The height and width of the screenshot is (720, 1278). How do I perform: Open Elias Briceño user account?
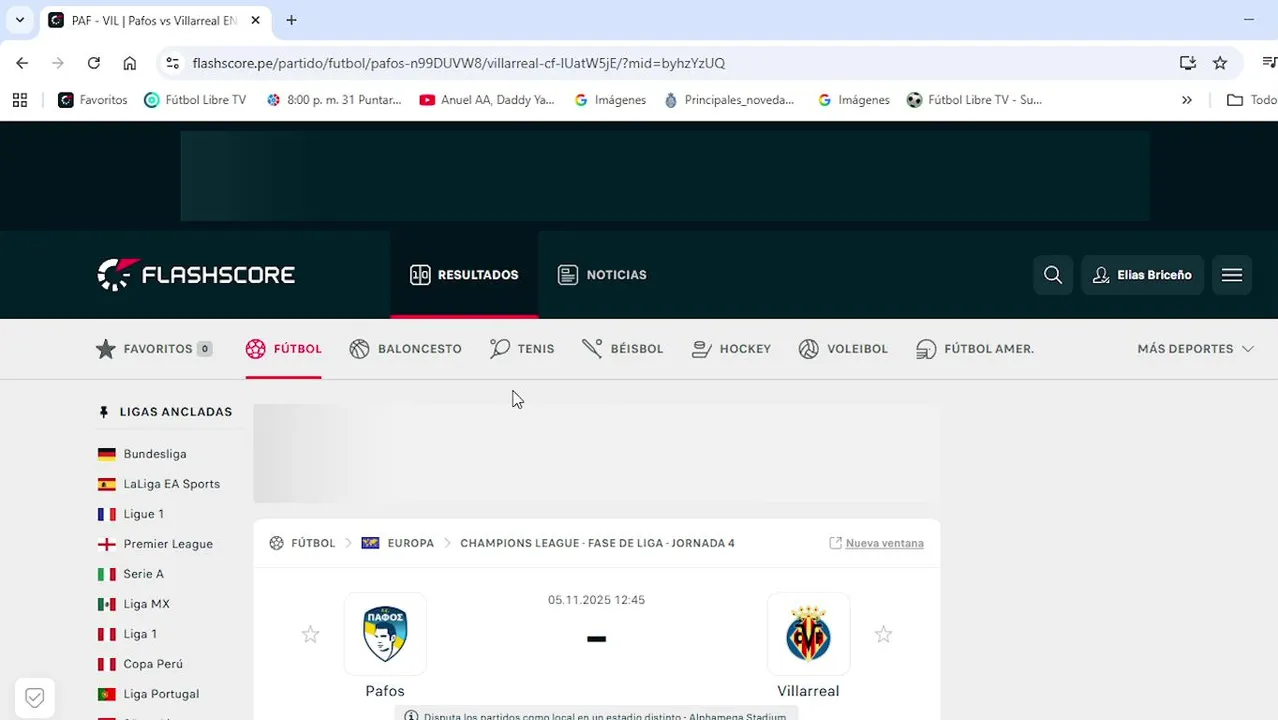coord(1142,275)
